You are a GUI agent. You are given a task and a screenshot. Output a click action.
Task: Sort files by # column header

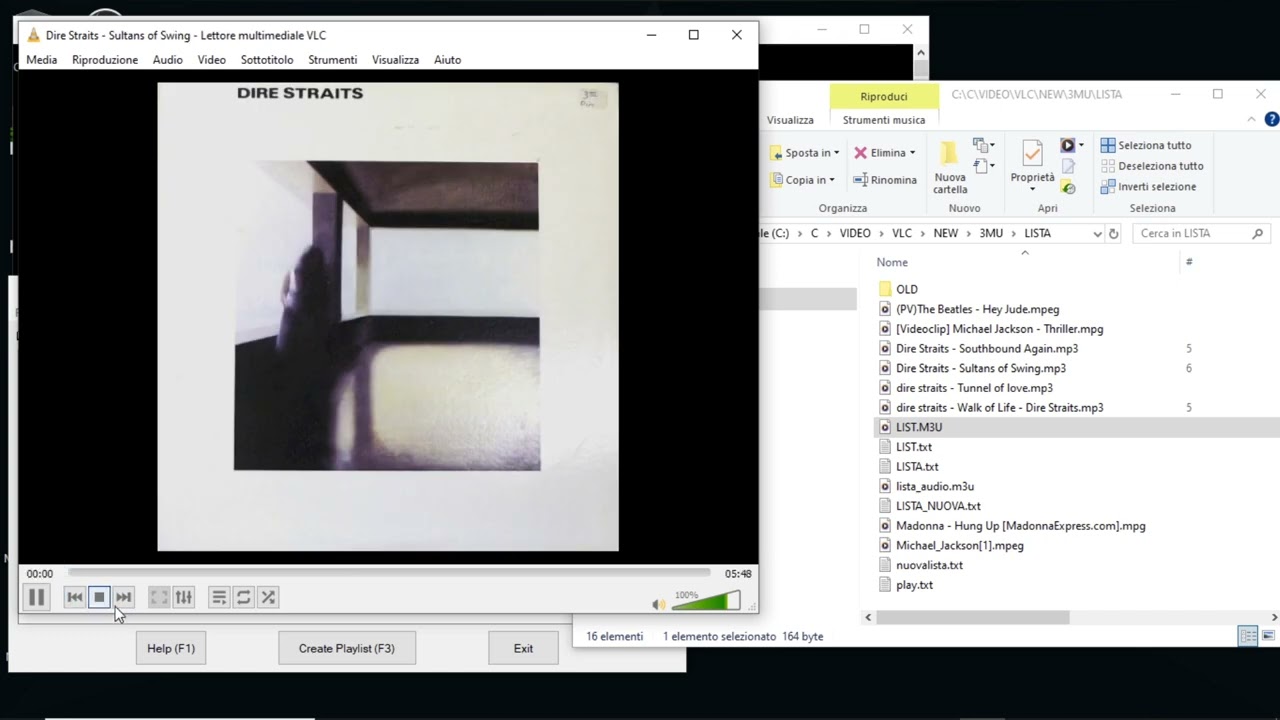[1189, 262]
